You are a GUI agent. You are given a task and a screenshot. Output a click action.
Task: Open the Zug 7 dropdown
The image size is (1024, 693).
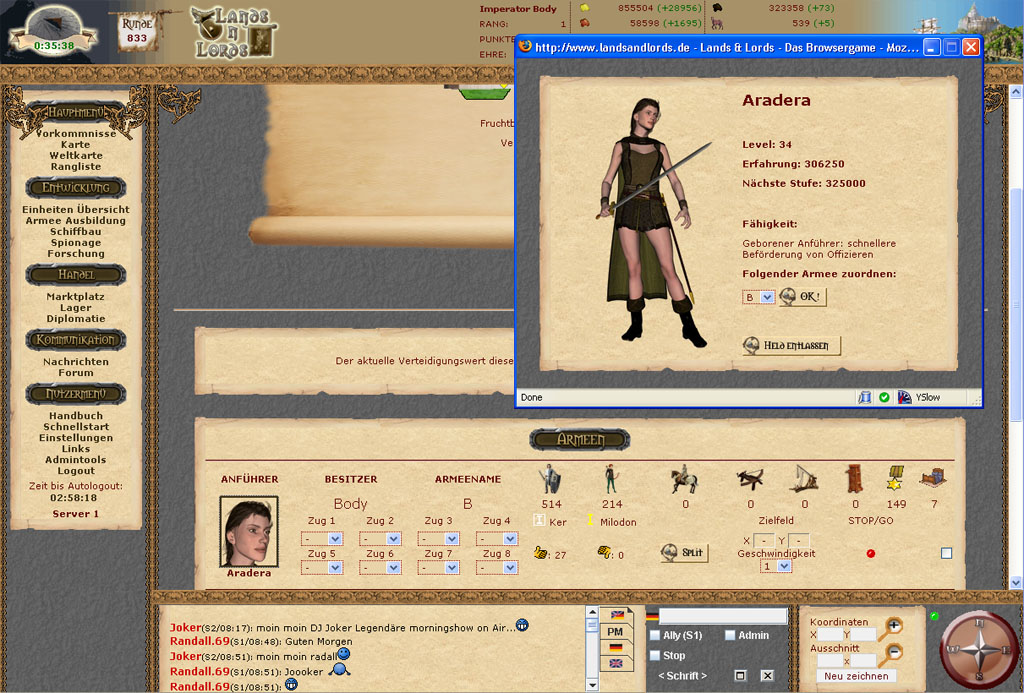click(x=438, y=568)
